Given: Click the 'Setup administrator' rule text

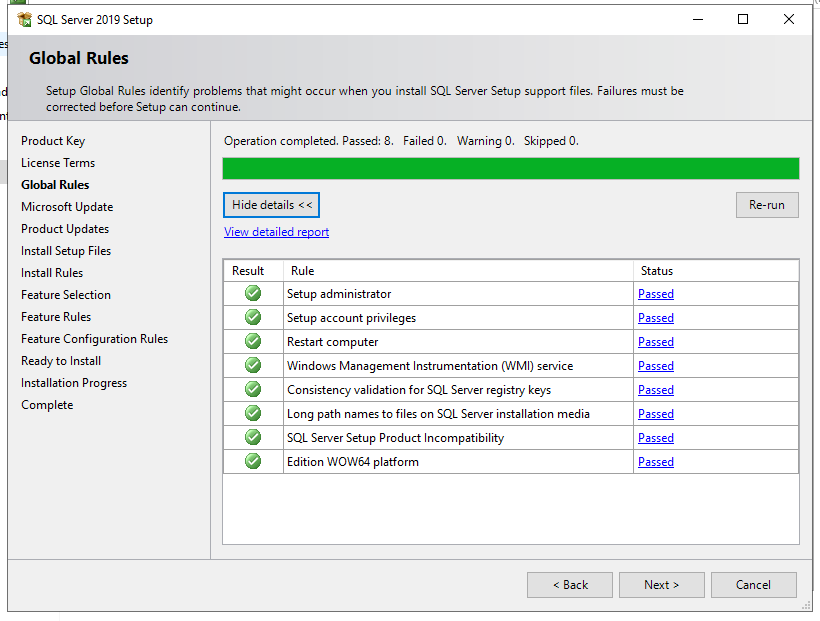Looking at the screenshot, I should 339,294.
